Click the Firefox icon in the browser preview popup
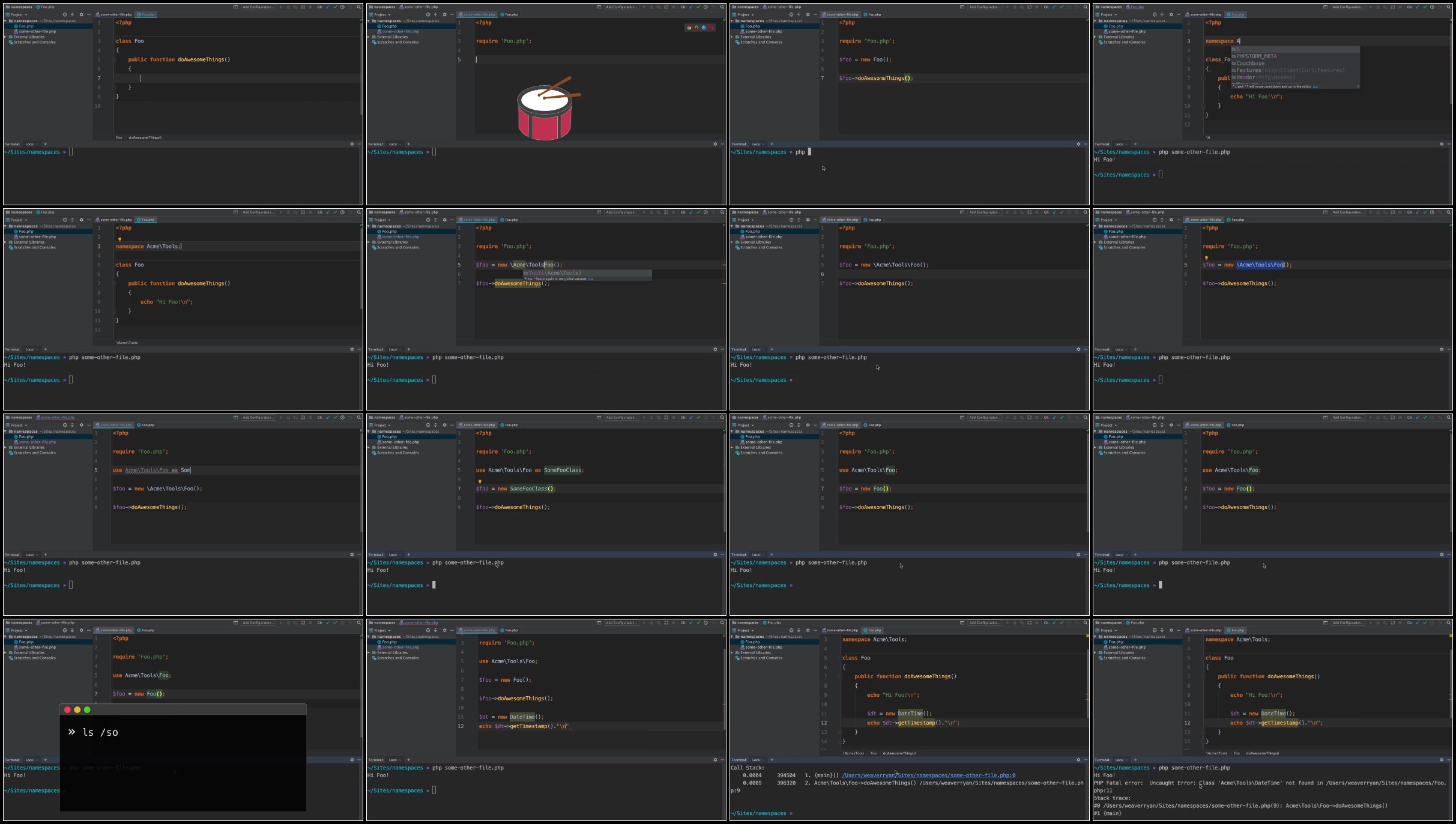This screenshot has height=824, width=1456. (696, 28)
